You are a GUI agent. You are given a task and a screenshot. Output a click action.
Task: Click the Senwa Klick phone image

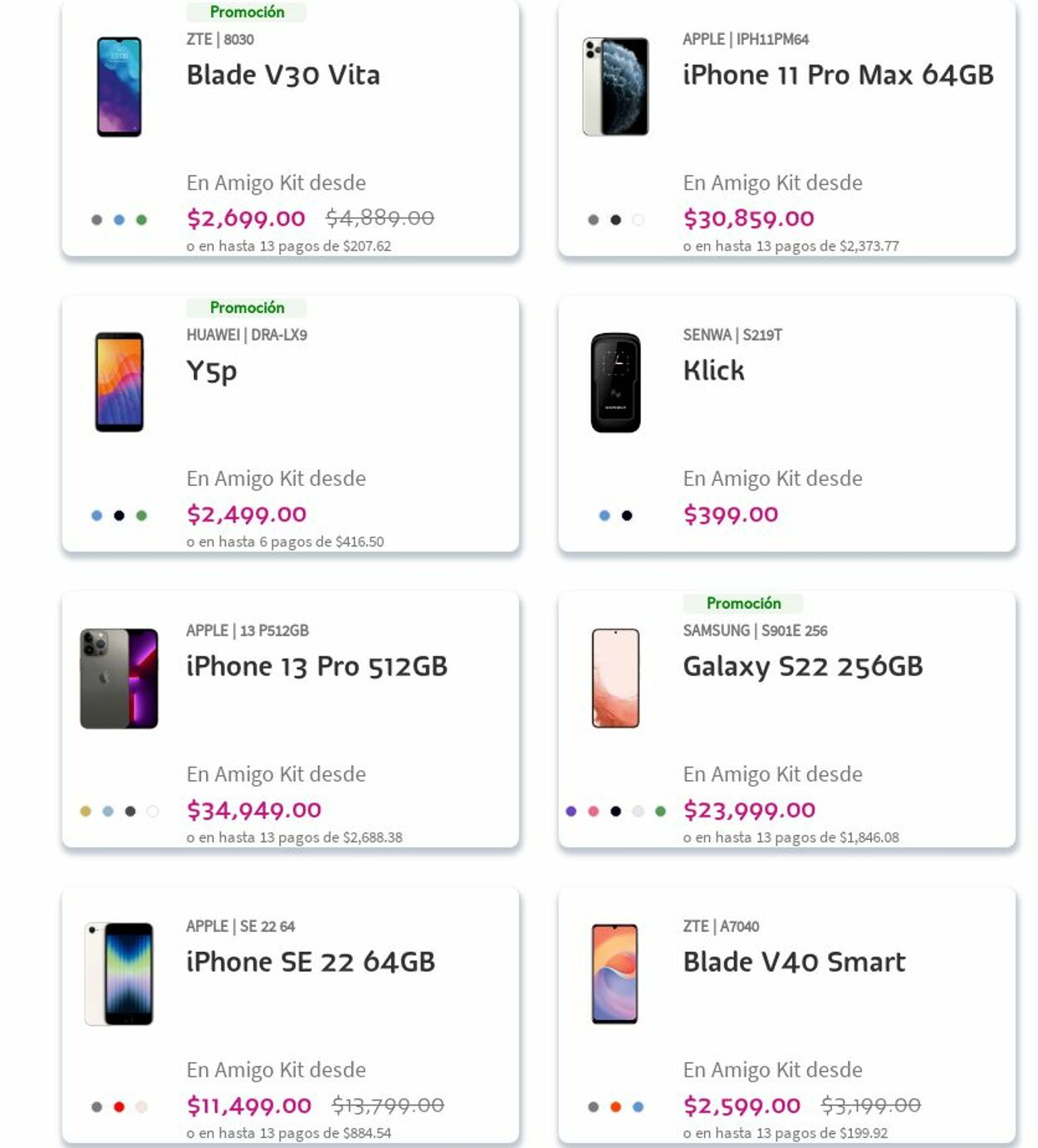click(615, 383)
